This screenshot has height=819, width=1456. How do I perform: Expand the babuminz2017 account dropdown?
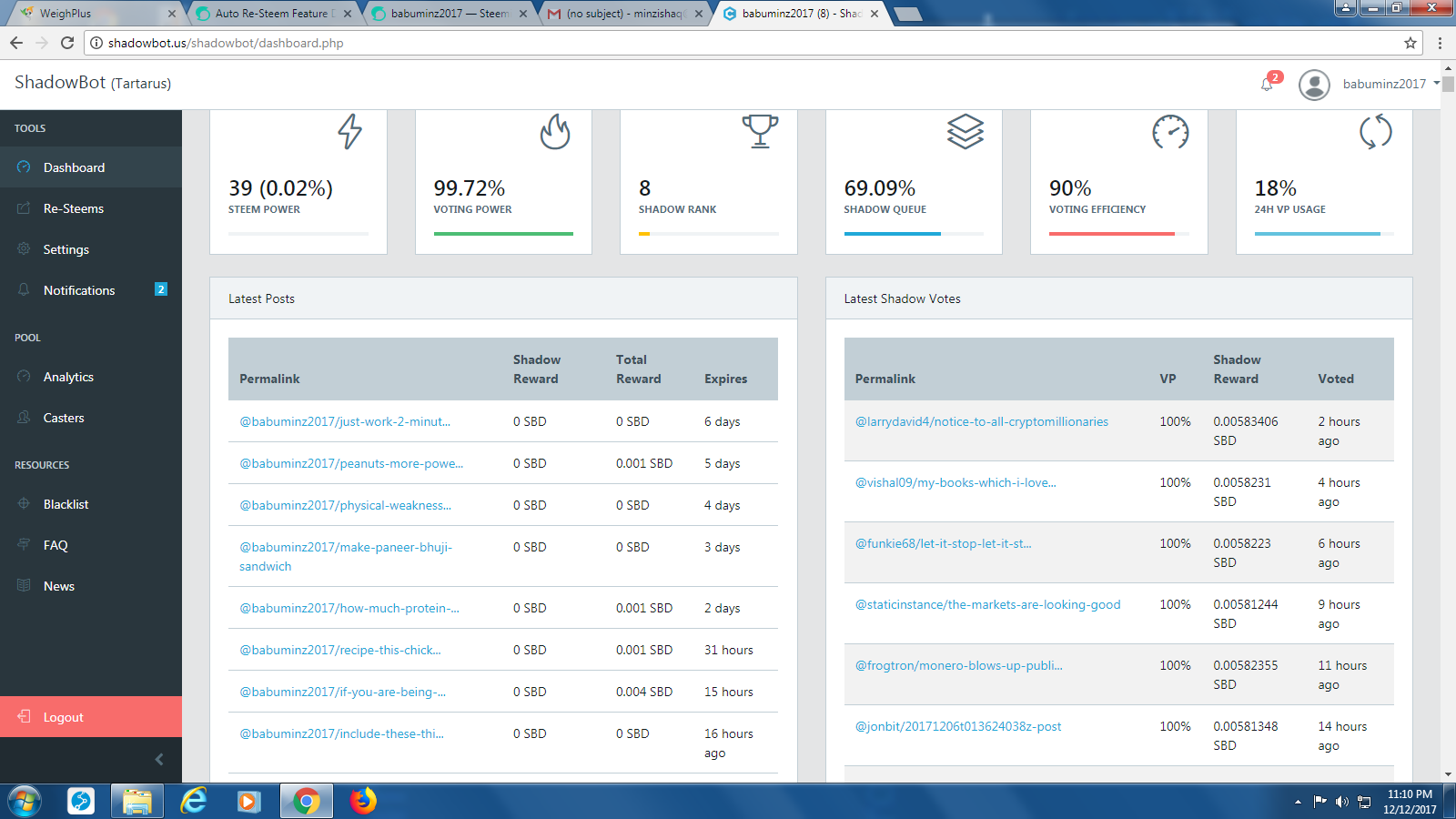(x=1391, y=84)
